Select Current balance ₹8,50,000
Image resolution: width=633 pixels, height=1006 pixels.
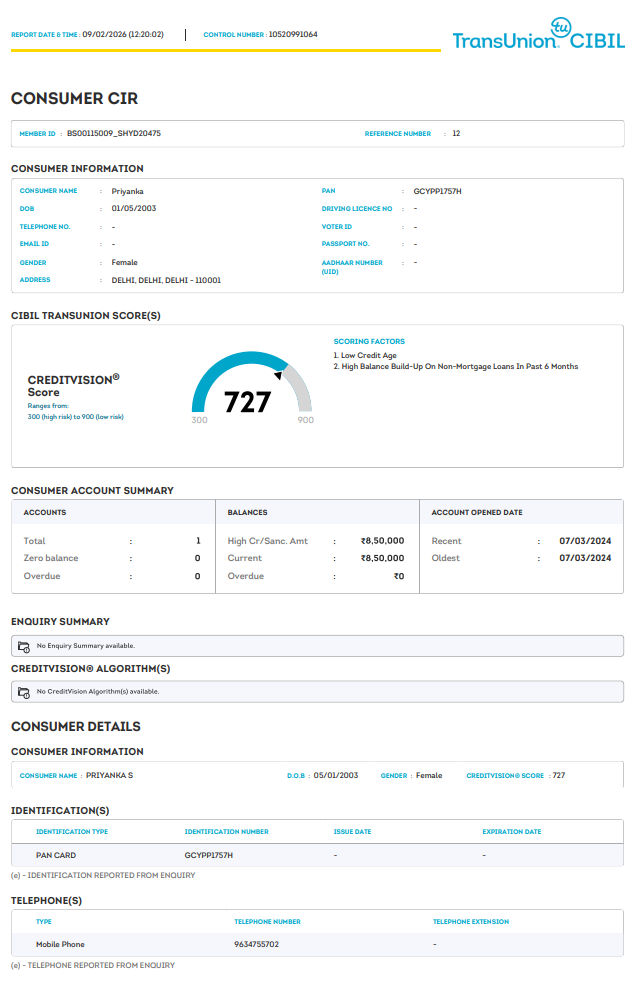coord(382,558)
